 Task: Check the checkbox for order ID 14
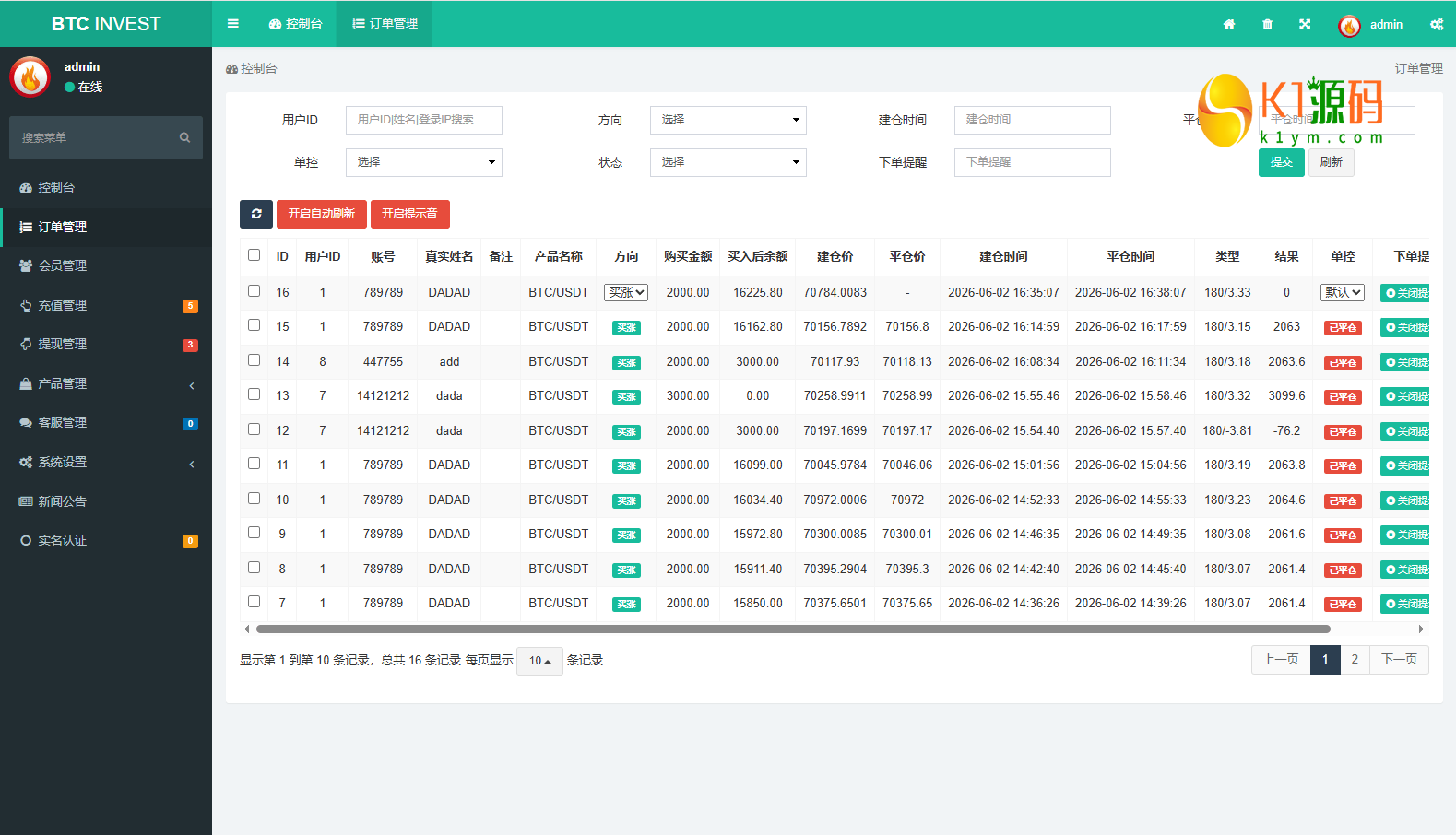[x=254, y=359]
